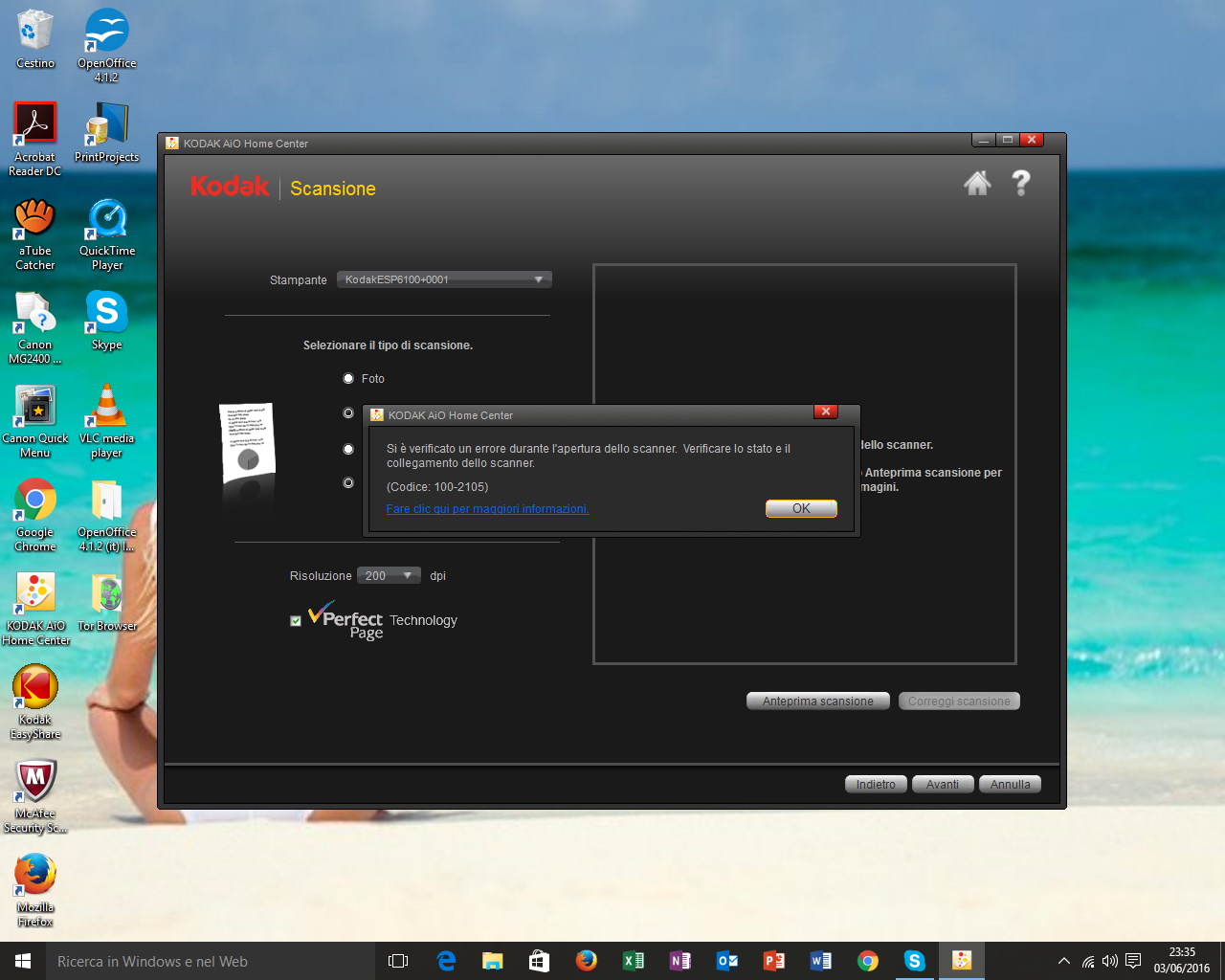Open the Wi-Fi network tray icon
This screenshot has height=980, width=1225.
pos(1088,961)
